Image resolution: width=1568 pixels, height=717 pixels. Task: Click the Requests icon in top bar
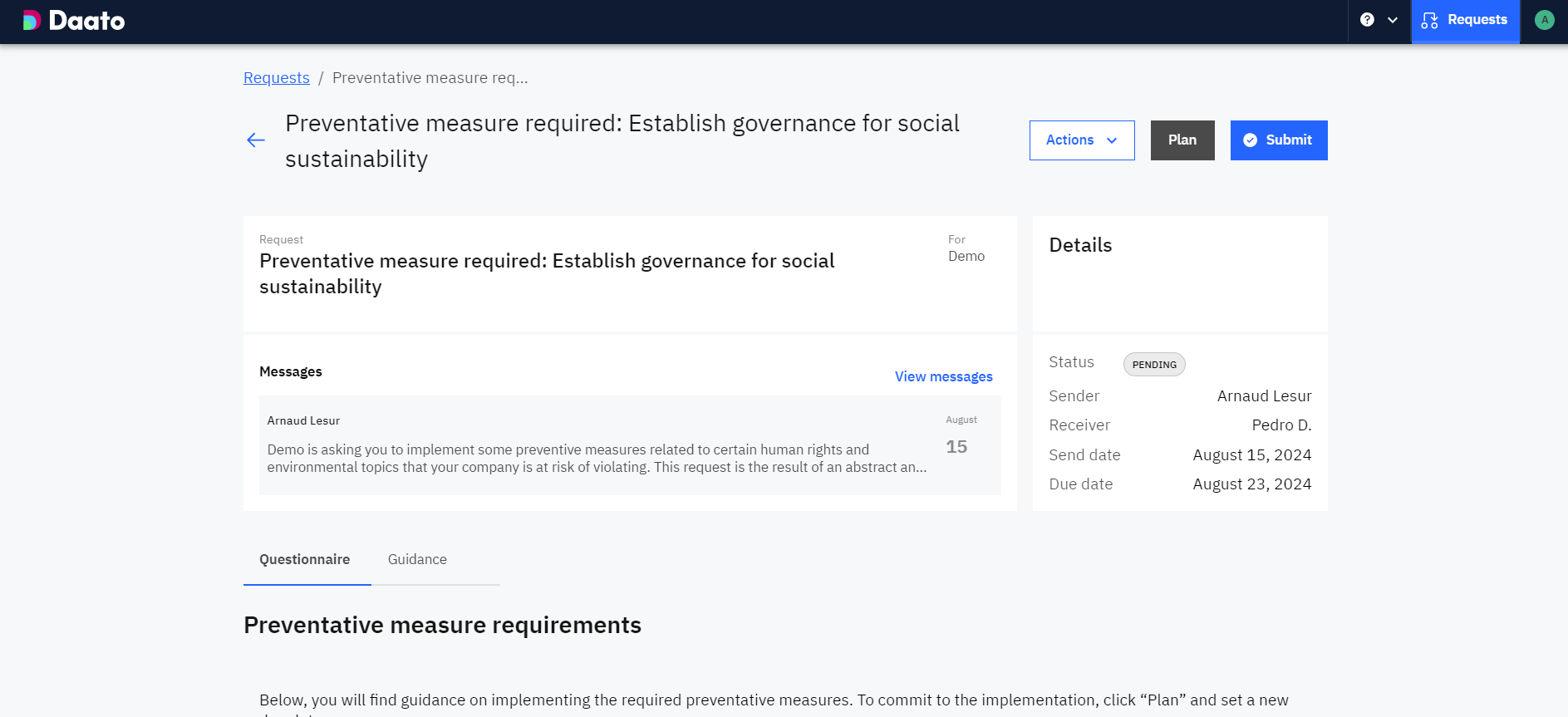1429,21
